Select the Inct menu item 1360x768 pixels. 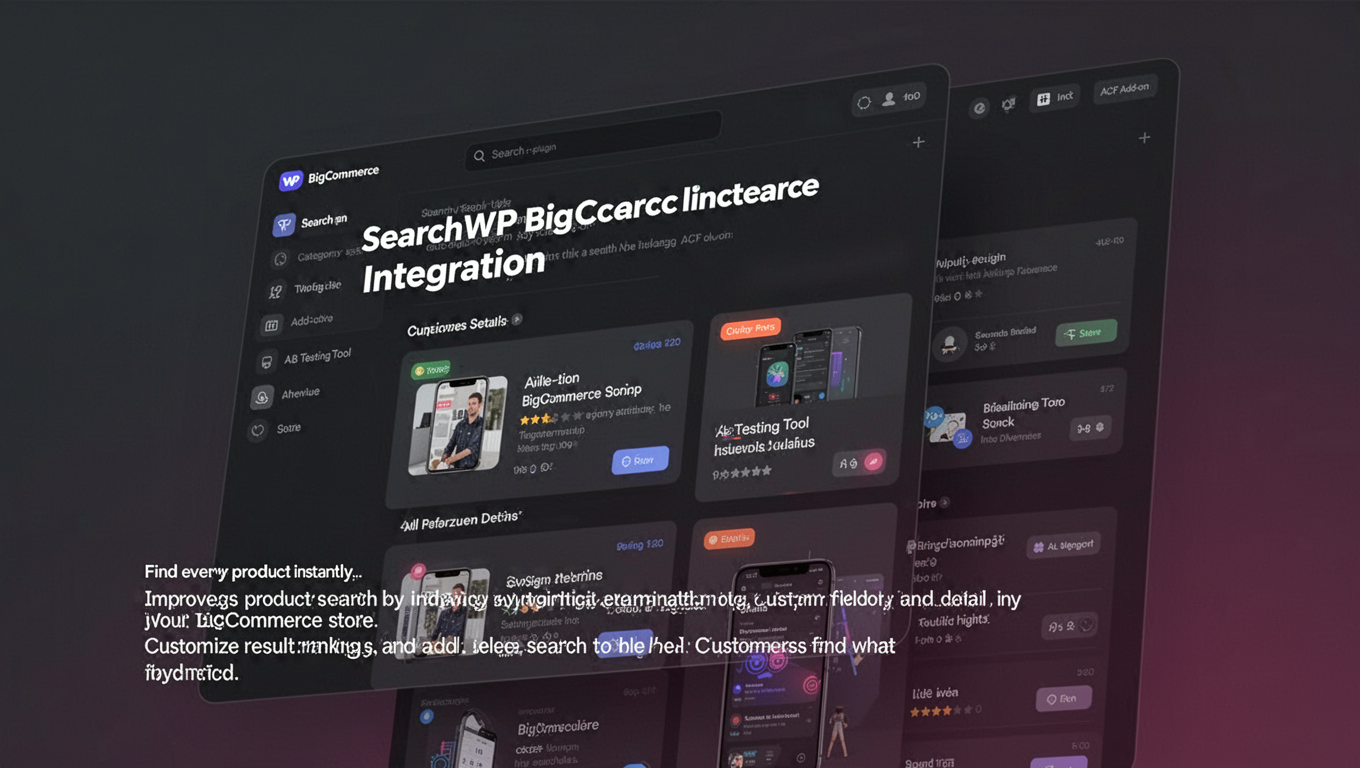pos(1055,97)
